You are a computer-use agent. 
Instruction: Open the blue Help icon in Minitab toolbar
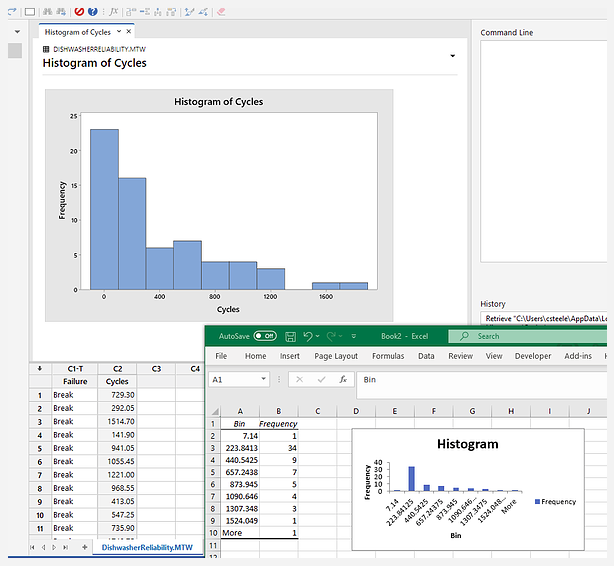click(x=92, y=12)
